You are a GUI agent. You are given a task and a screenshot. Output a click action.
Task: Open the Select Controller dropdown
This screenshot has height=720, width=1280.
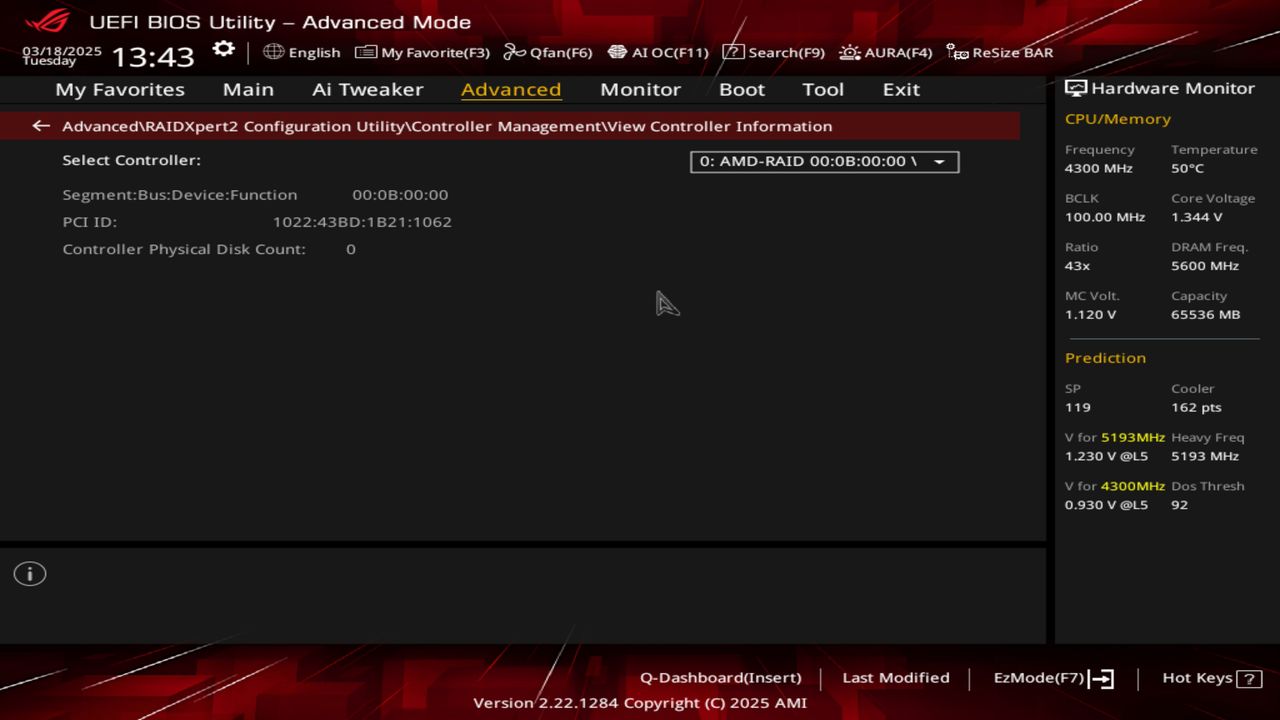click(824, 161)
